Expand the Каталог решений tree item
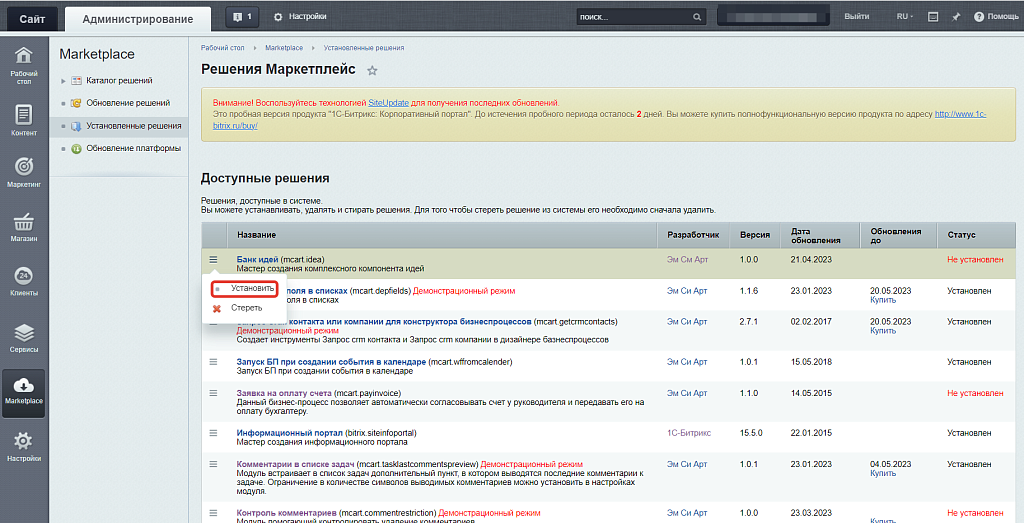The image size is (1024, 523). click(64, 80)
